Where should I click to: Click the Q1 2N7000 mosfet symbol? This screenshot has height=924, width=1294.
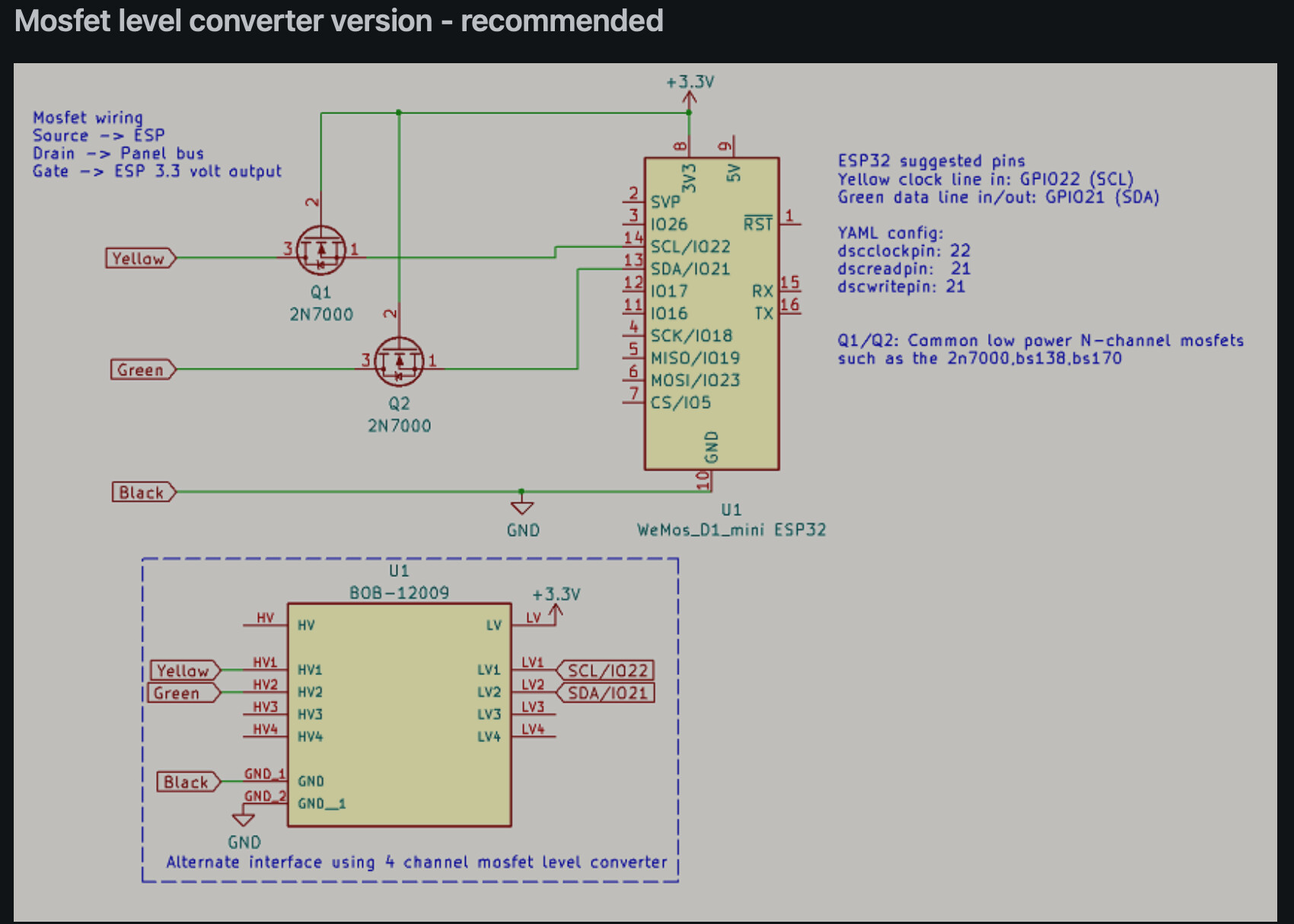point(320,250)
